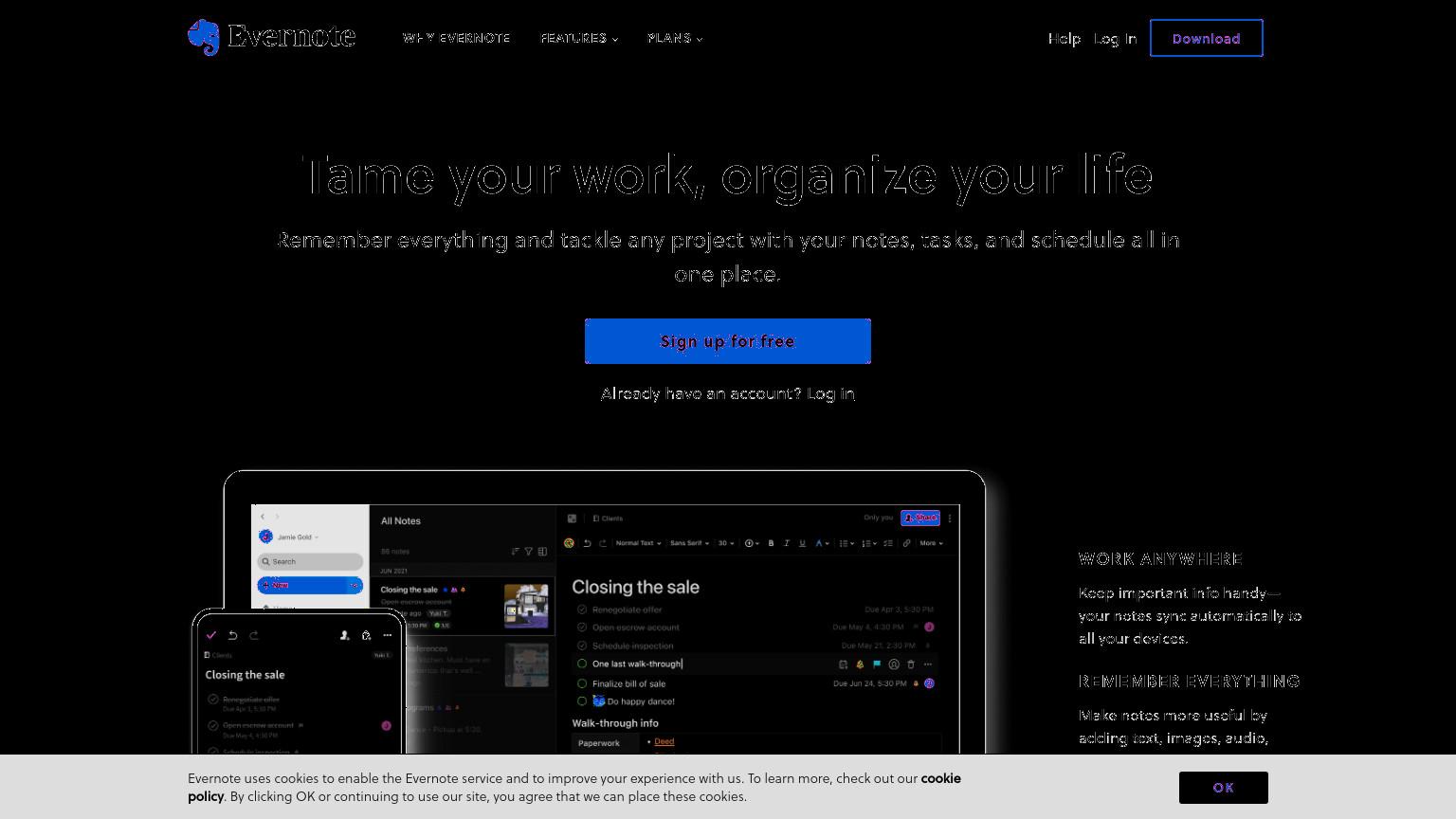Click the layout view icon in All Notes

click(x=542, y=551)
